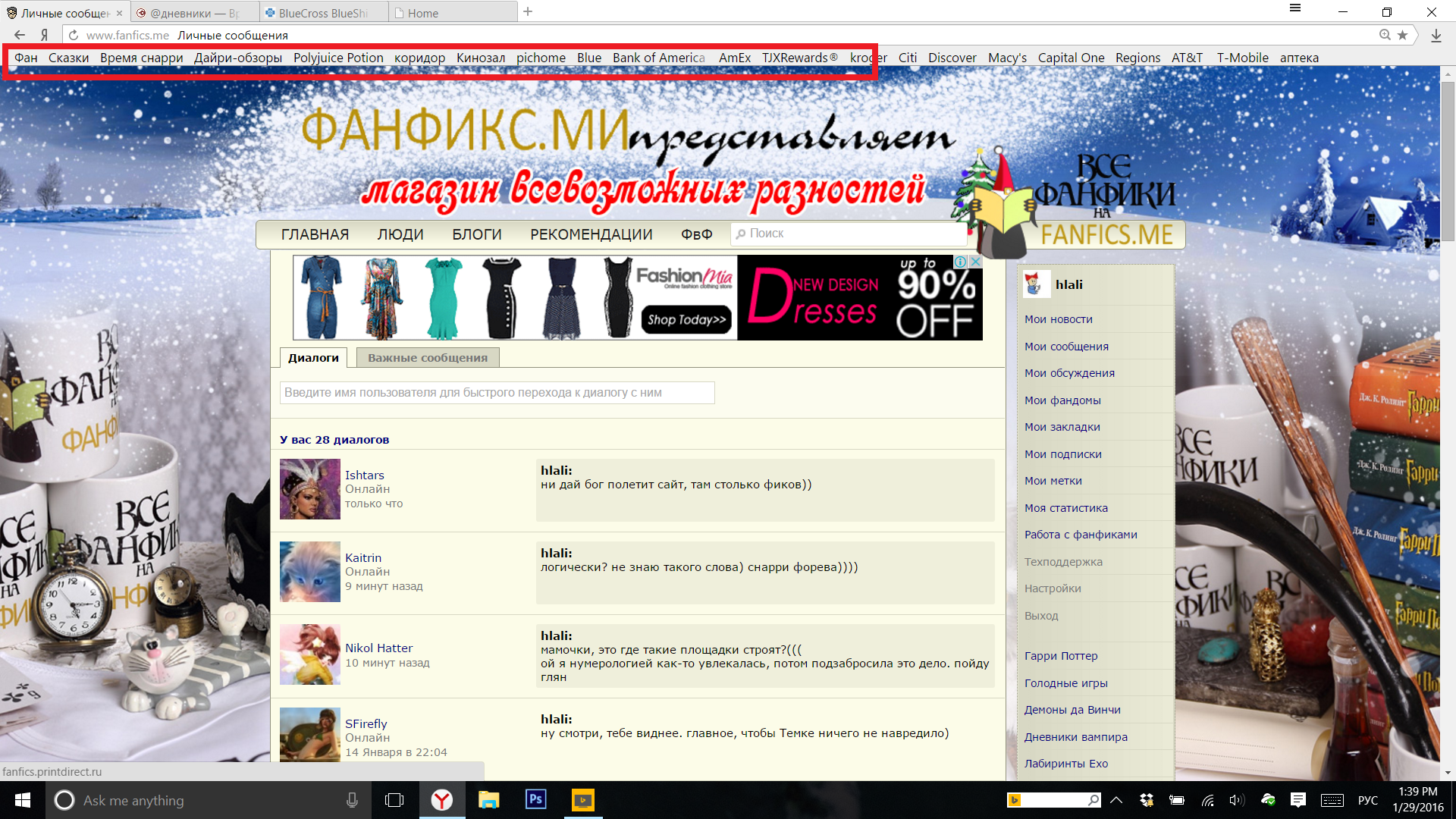Viewport: 1456px width, 819px height.
Task: Open Мои закладки in sidebar
Action: coord(1062,427)
